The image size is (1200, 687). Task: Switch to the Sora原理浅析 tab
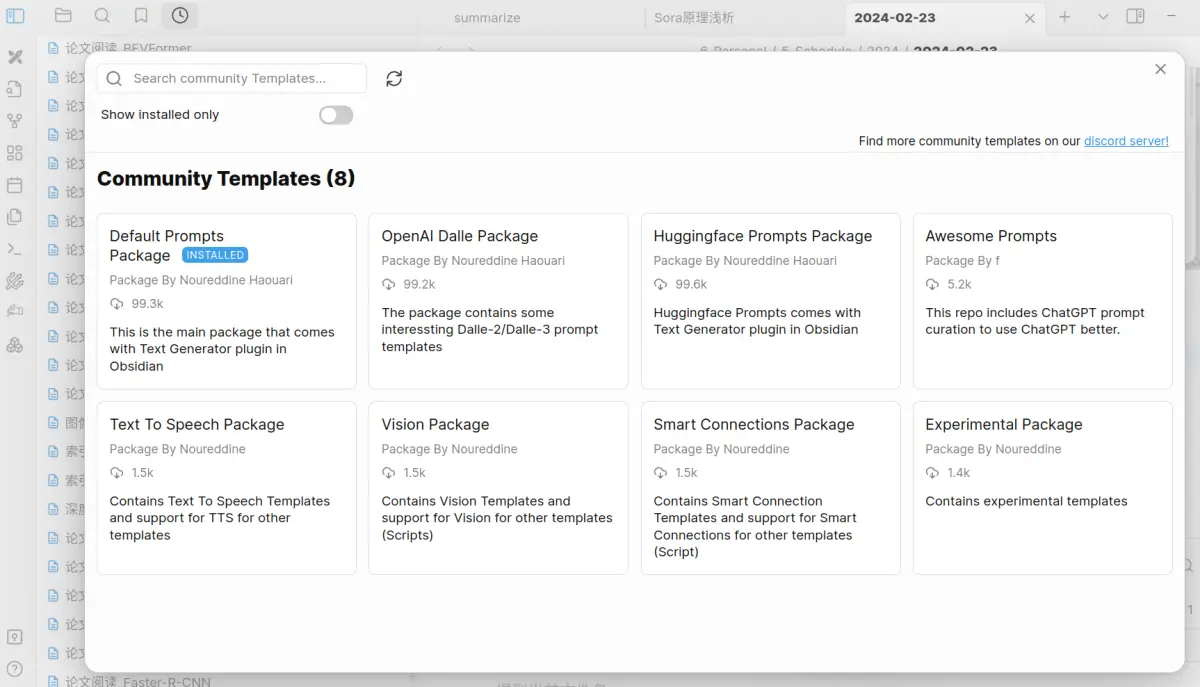point(694,18)
